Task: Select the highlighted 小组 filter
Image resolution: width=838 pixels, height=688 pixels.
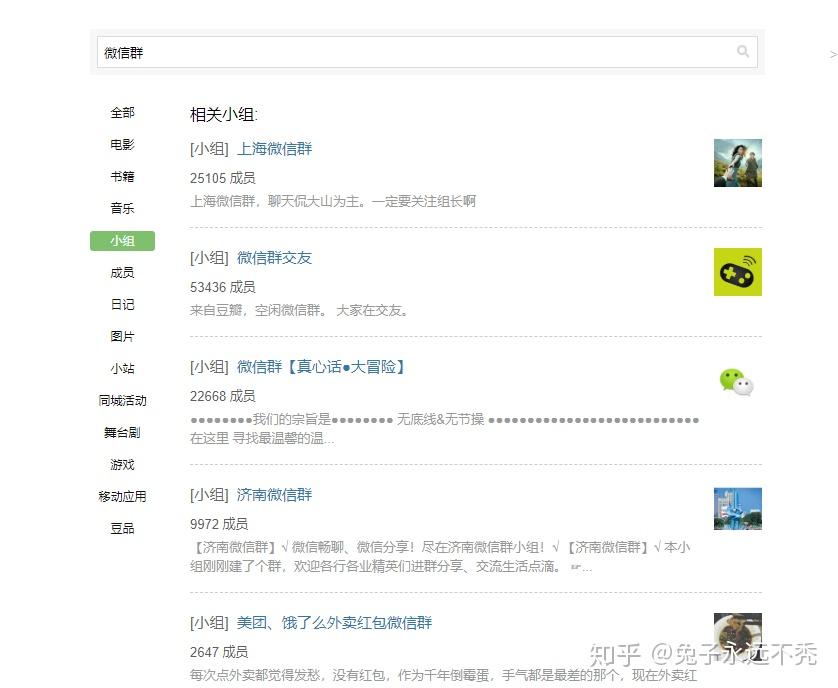Action: click(122, 241)
